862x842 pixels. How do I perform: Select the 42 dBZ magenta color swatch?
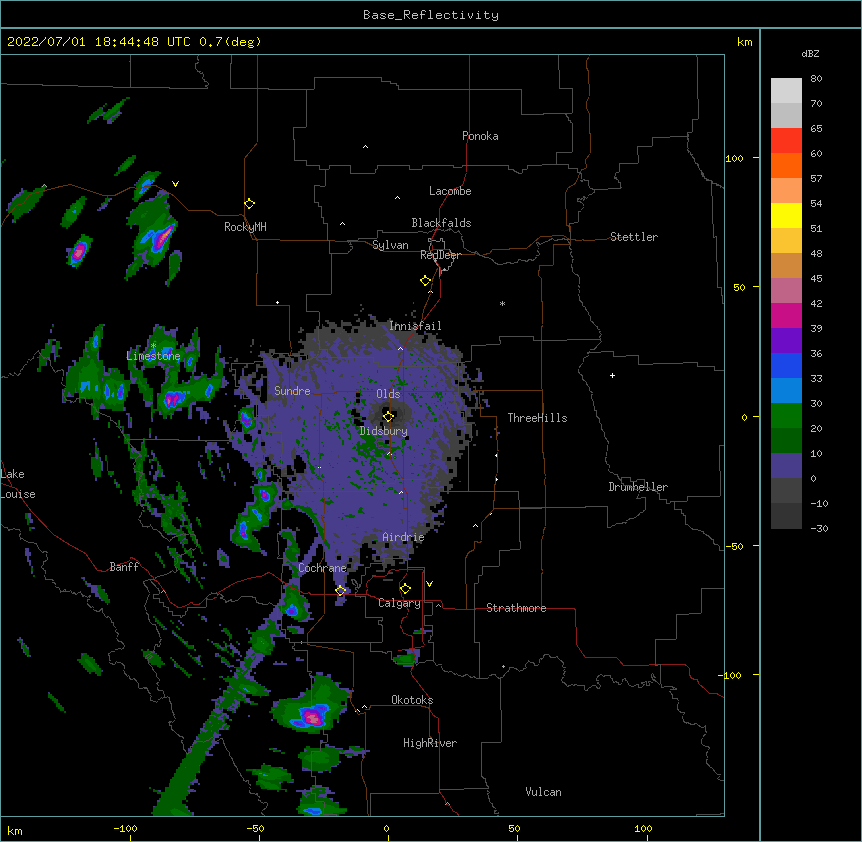[x=786, y=315]
